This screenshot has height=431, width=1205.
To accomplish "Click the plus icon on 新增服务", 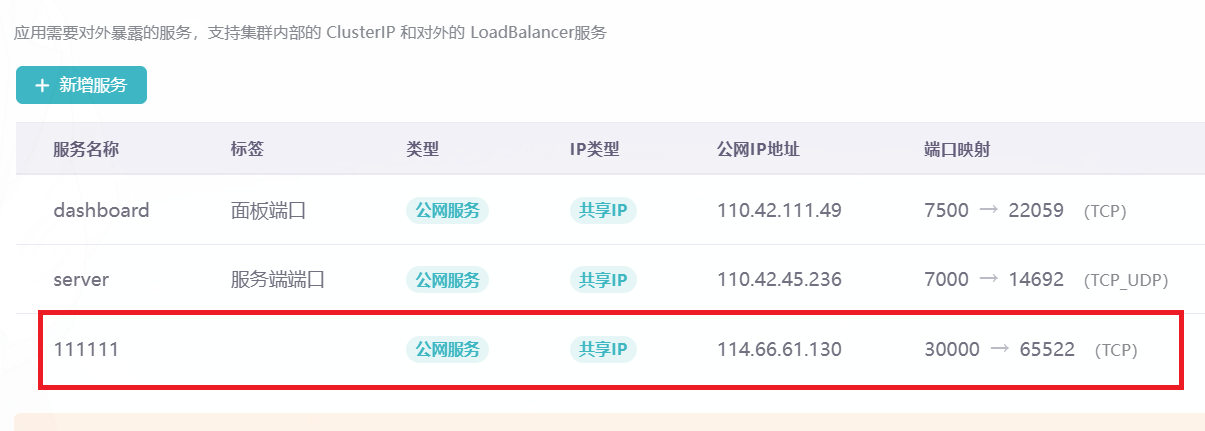I will point(42,86).
